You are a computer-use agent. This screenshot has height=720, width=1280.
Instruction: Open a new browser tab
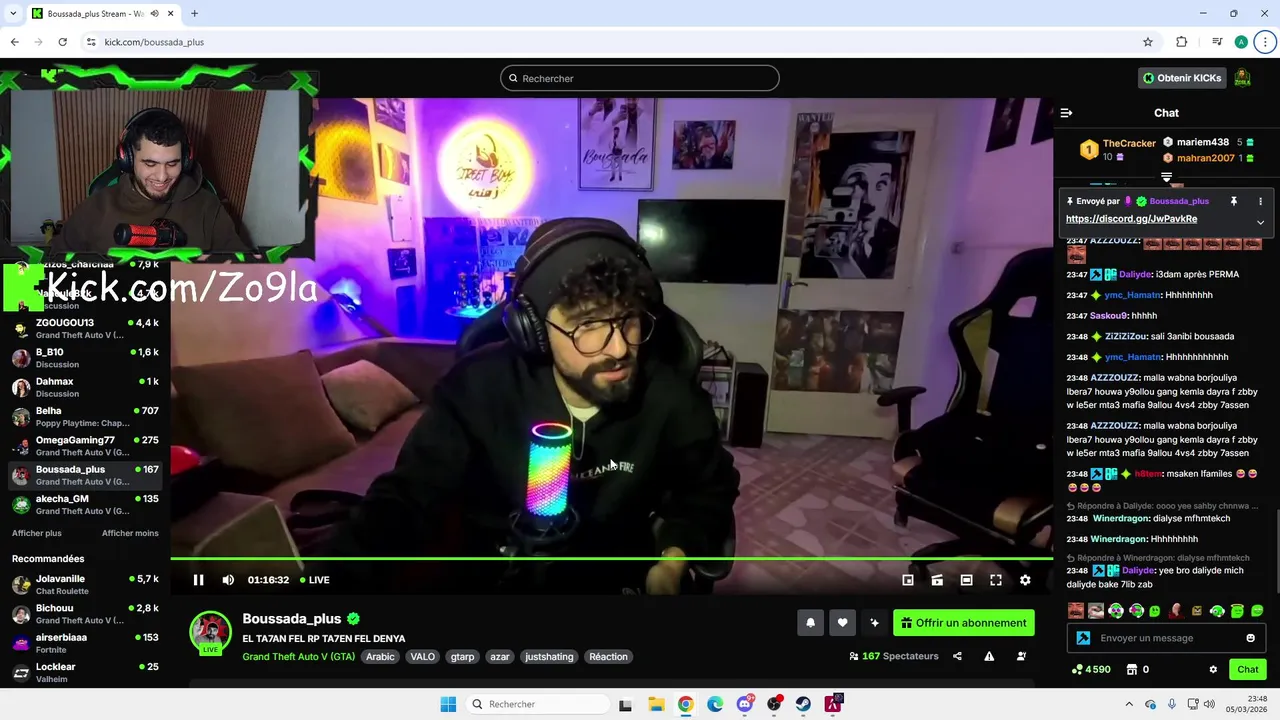[x=194, y=13]
